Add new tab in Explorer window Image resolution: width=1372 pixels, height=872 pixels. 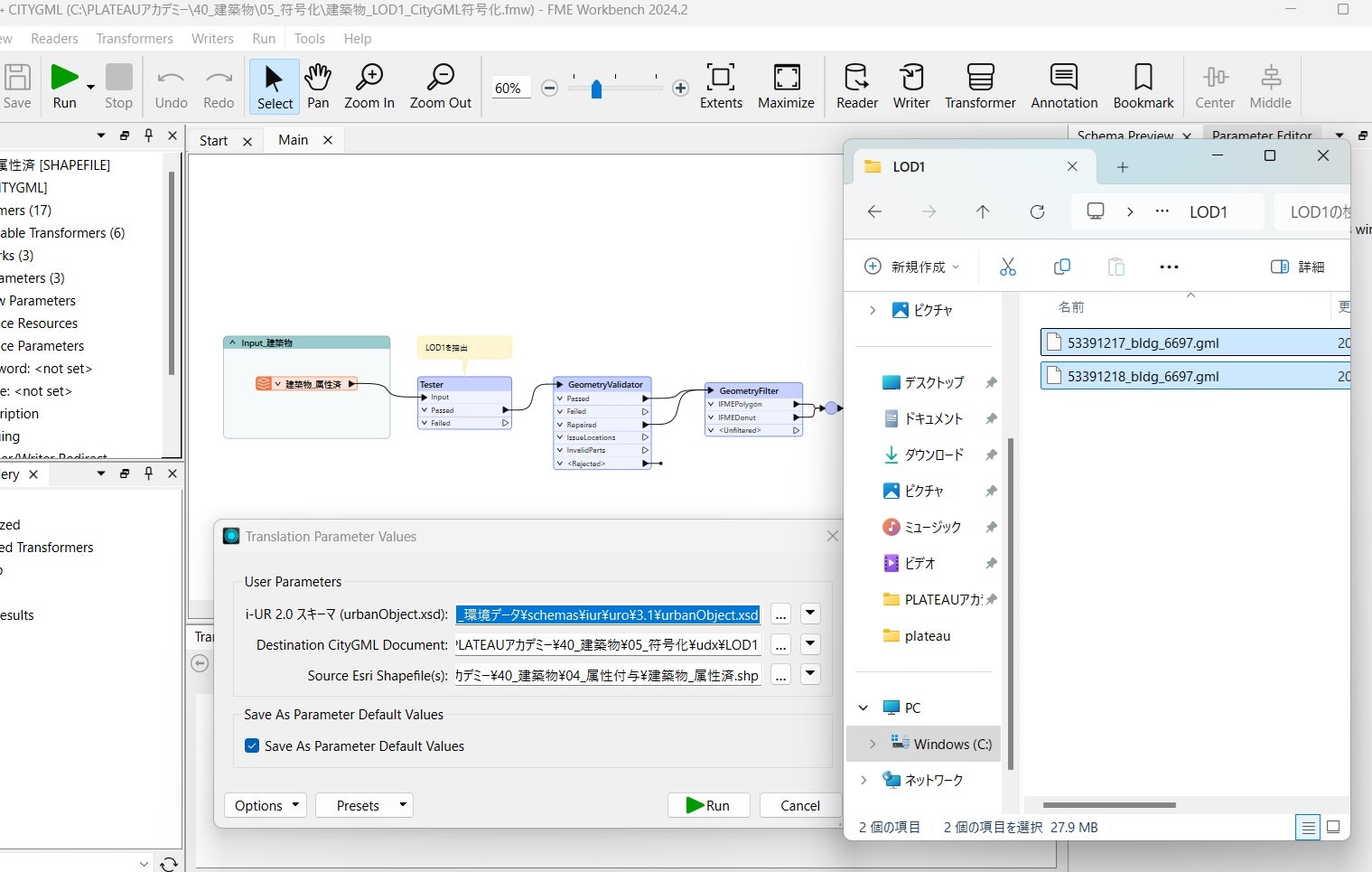(x=1123, y=167)
